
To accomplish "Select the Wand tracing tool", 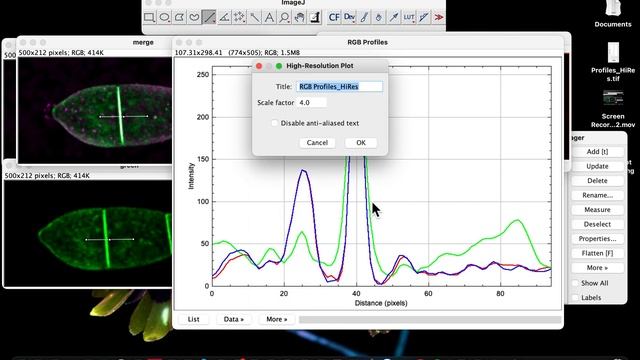I will point(254,17).
